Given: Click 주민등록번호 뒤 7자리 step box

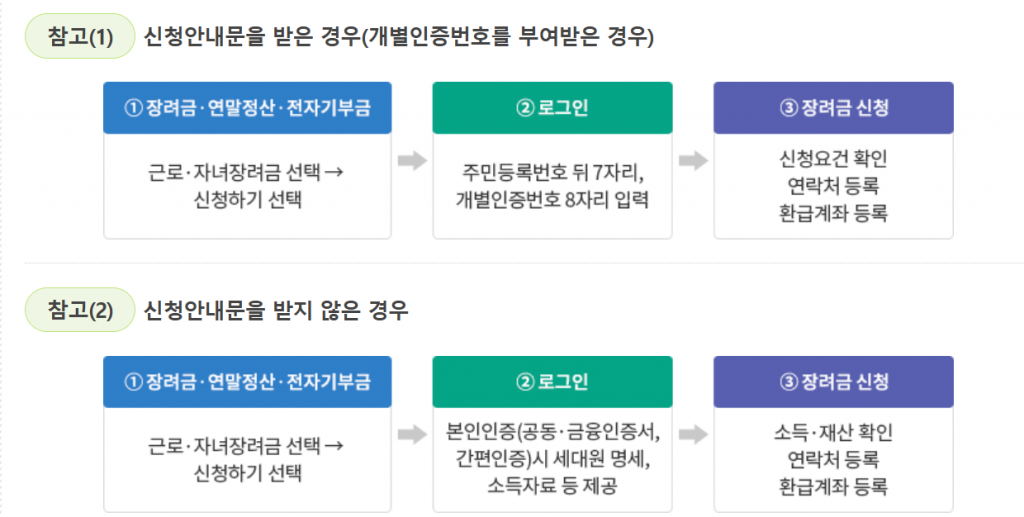Looking at the screenshot, I should tap(552, 186).
